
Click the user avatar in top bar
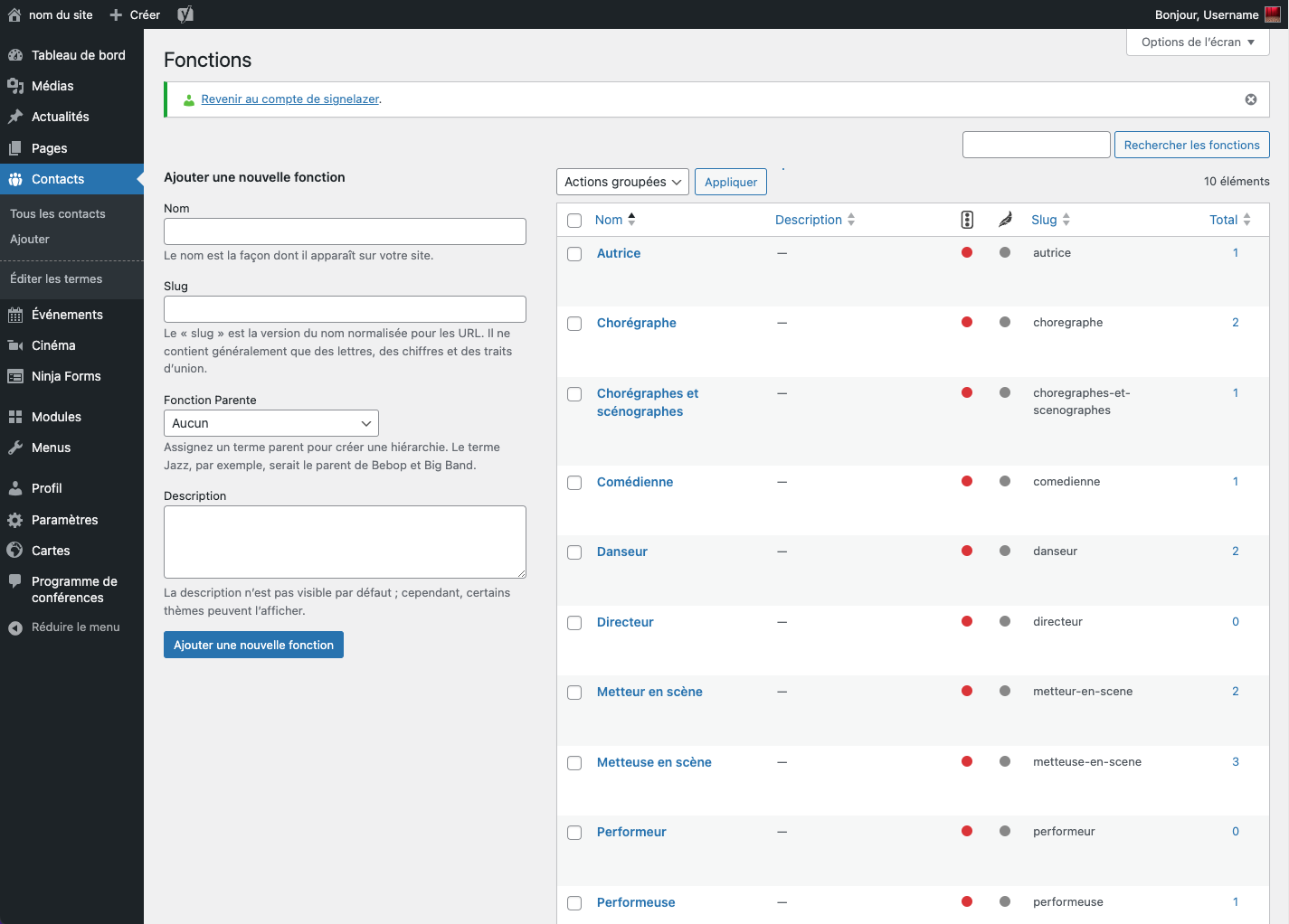tap(1272, 14)
